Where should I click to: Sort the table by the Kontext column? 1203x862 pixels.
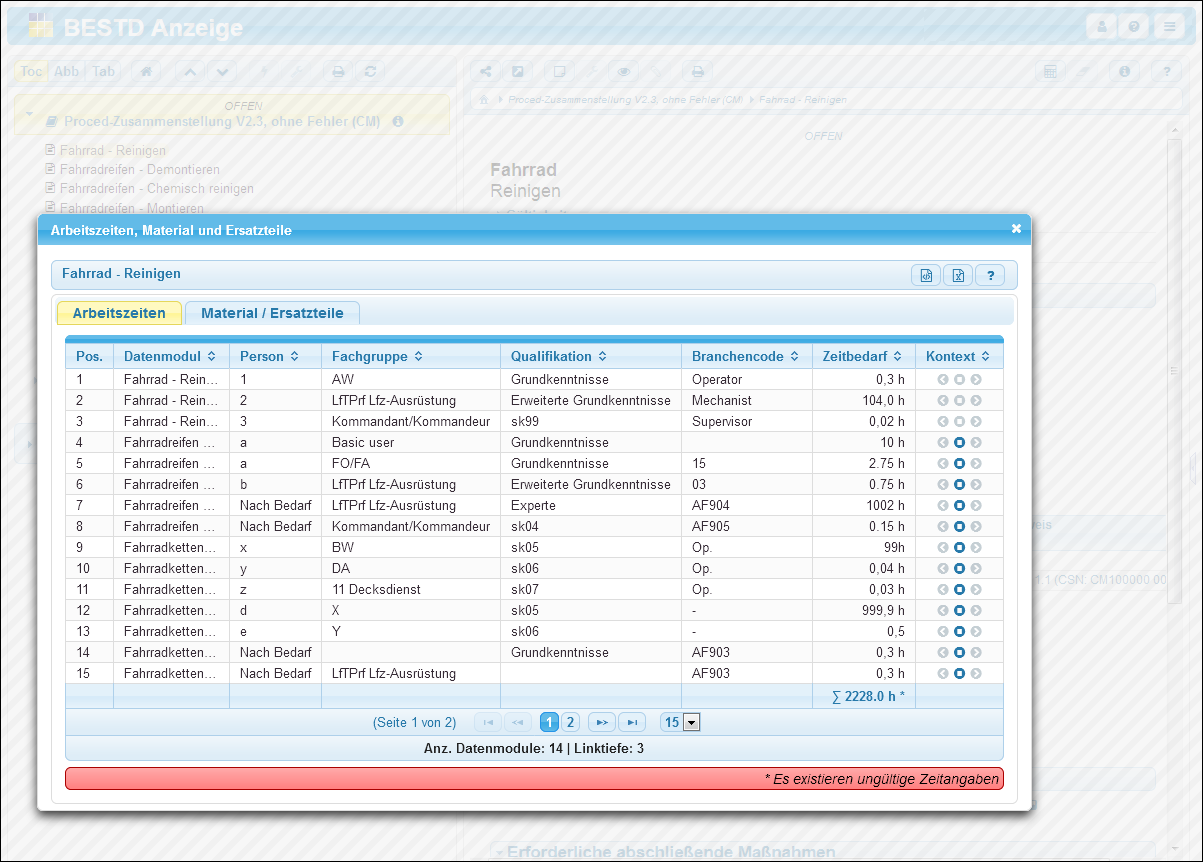point(959,356)
